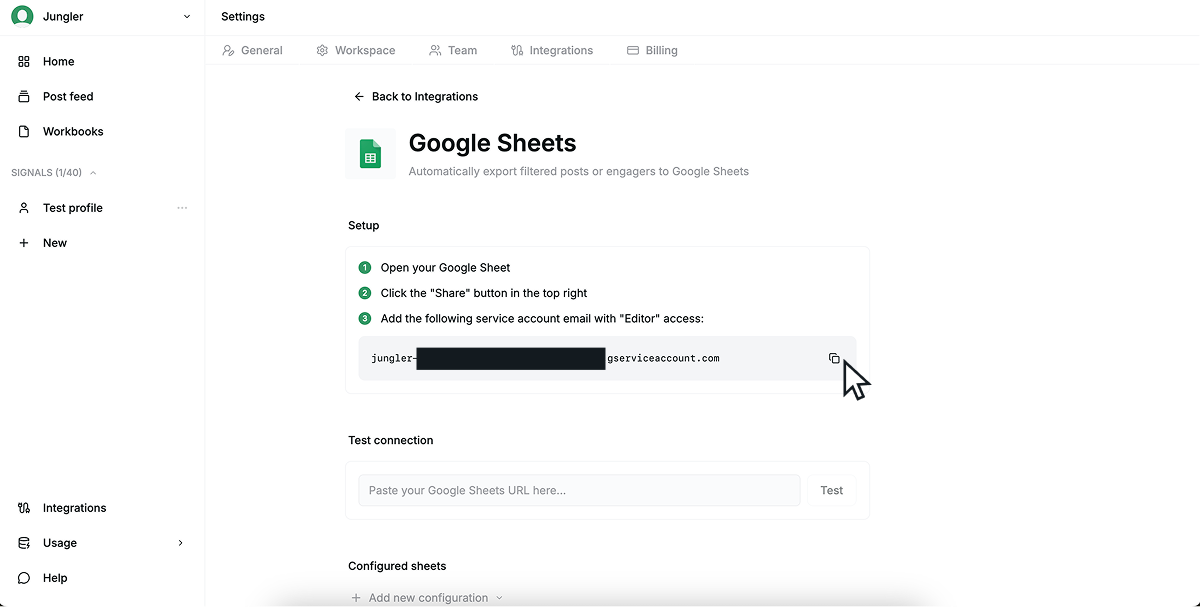Open the Team settings tab
Viewport: 1200px width, 607px height.
tap(453, 50)
